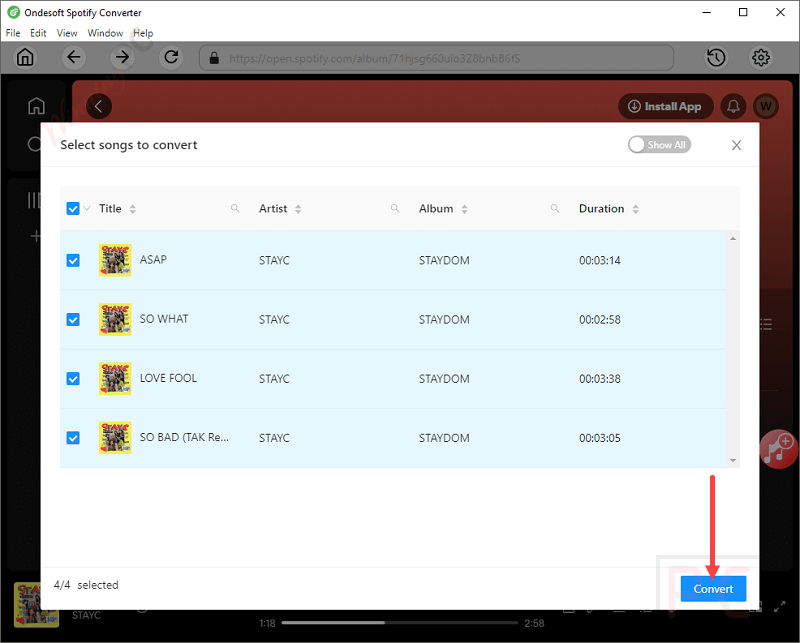Search in the Album column
The width and height of the screenshot is (800, 643).
click(x=555, y=208)
